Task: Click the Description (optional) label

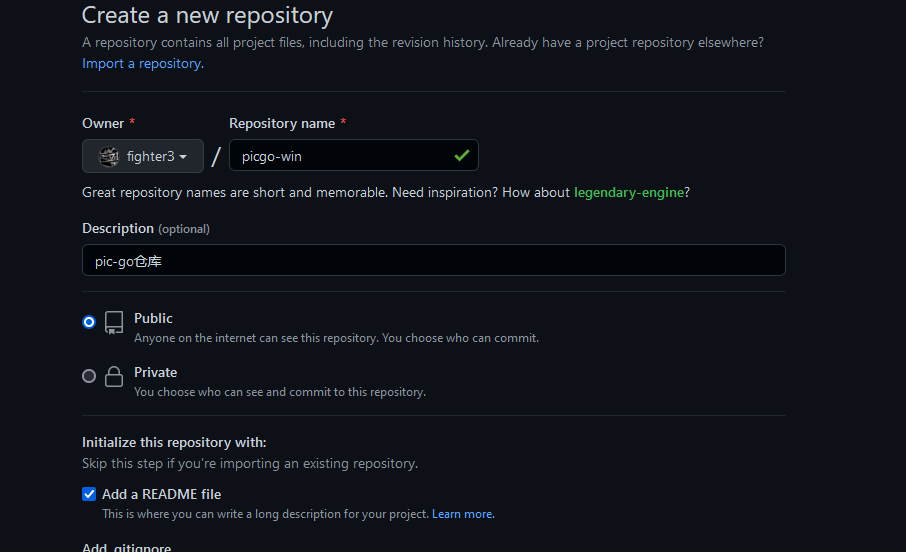Action: click(x=146, y=228)
